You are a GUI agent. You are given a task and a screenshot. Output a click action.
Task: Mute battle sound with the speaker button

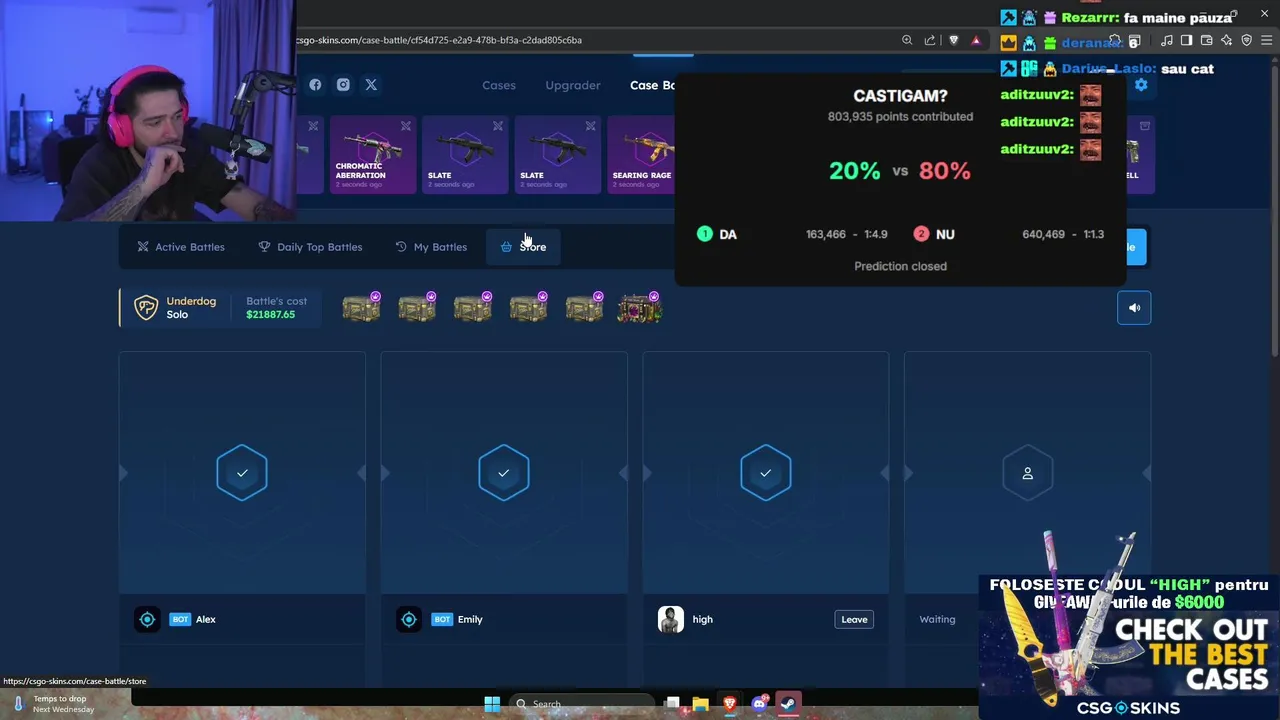coord(1134,308)
